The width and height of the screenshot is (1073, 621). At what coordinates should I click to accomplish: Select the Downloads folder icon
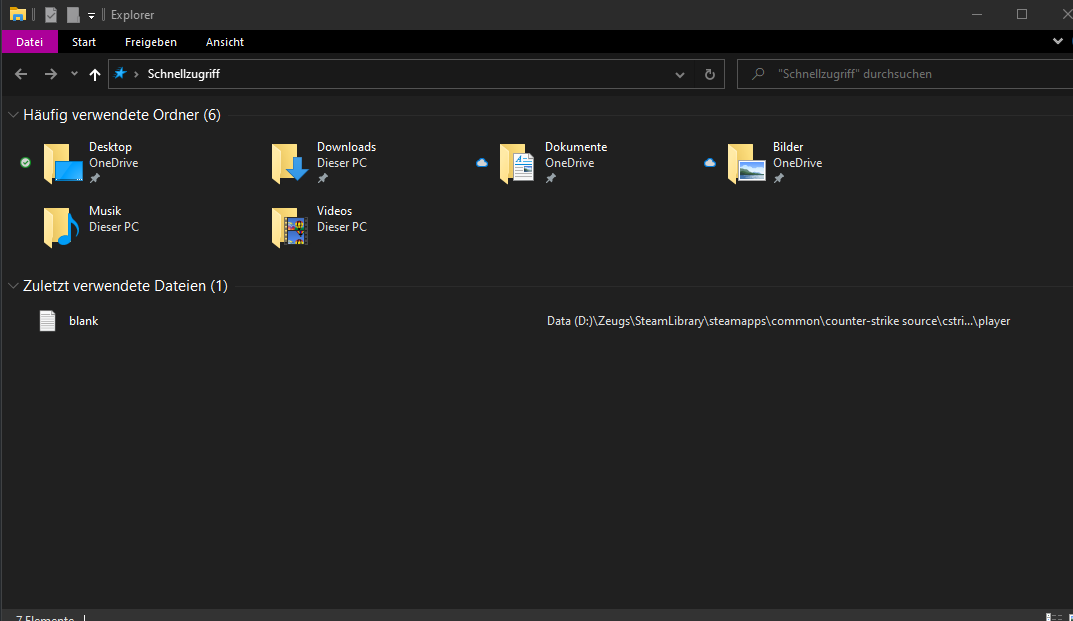(x=290, y=163)
